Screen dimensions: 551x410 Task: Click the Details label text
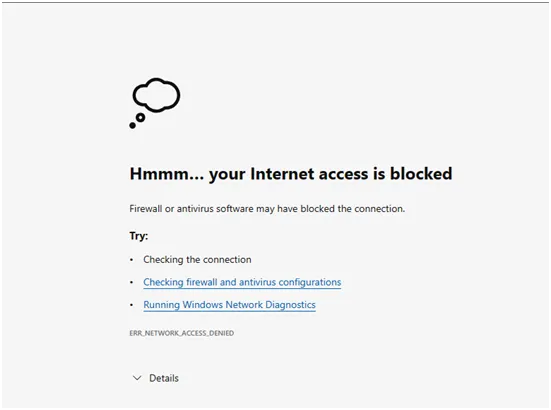(x=164, y=378)
